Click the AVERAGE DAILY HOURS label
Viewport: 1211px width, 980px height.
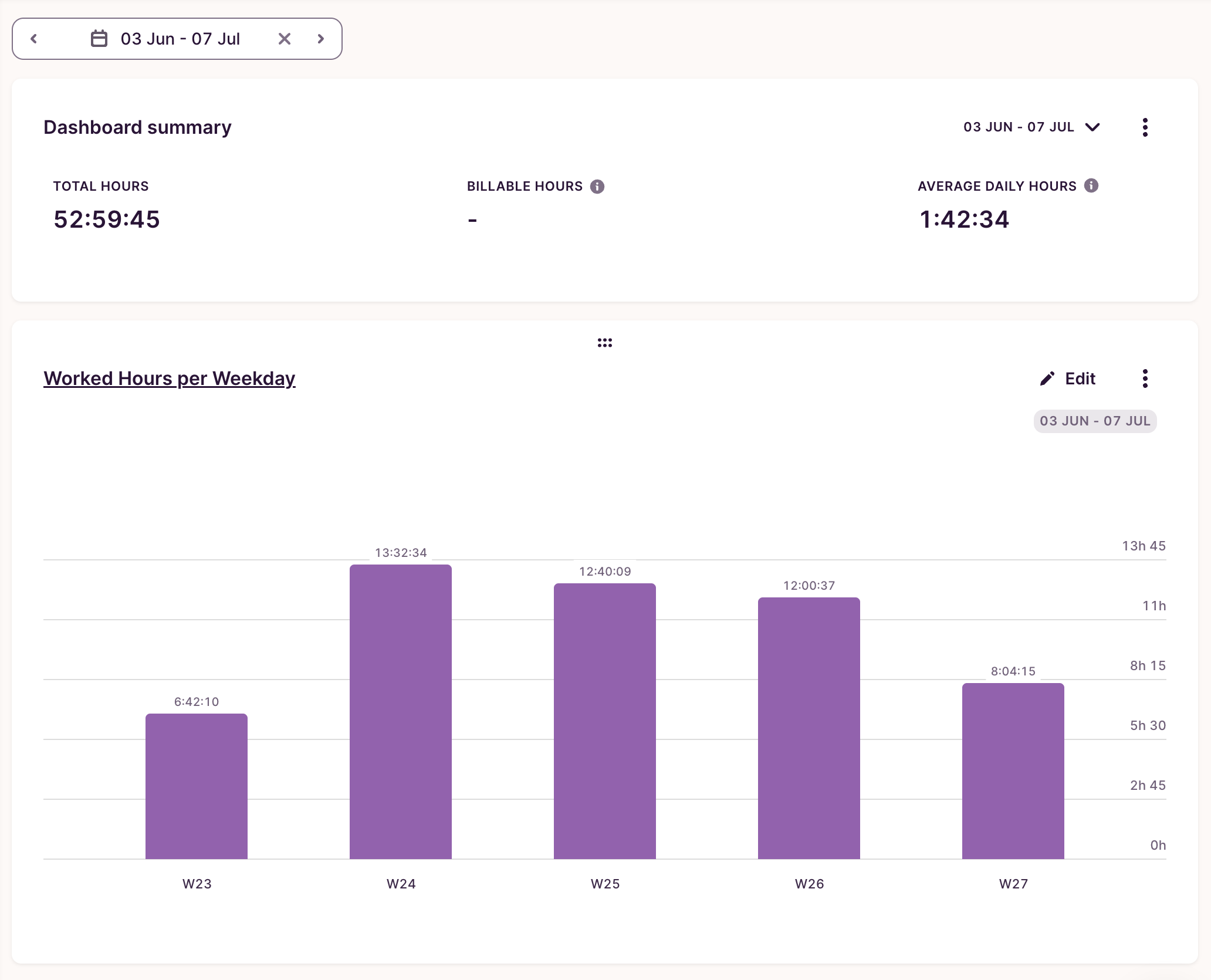point(997,186)
